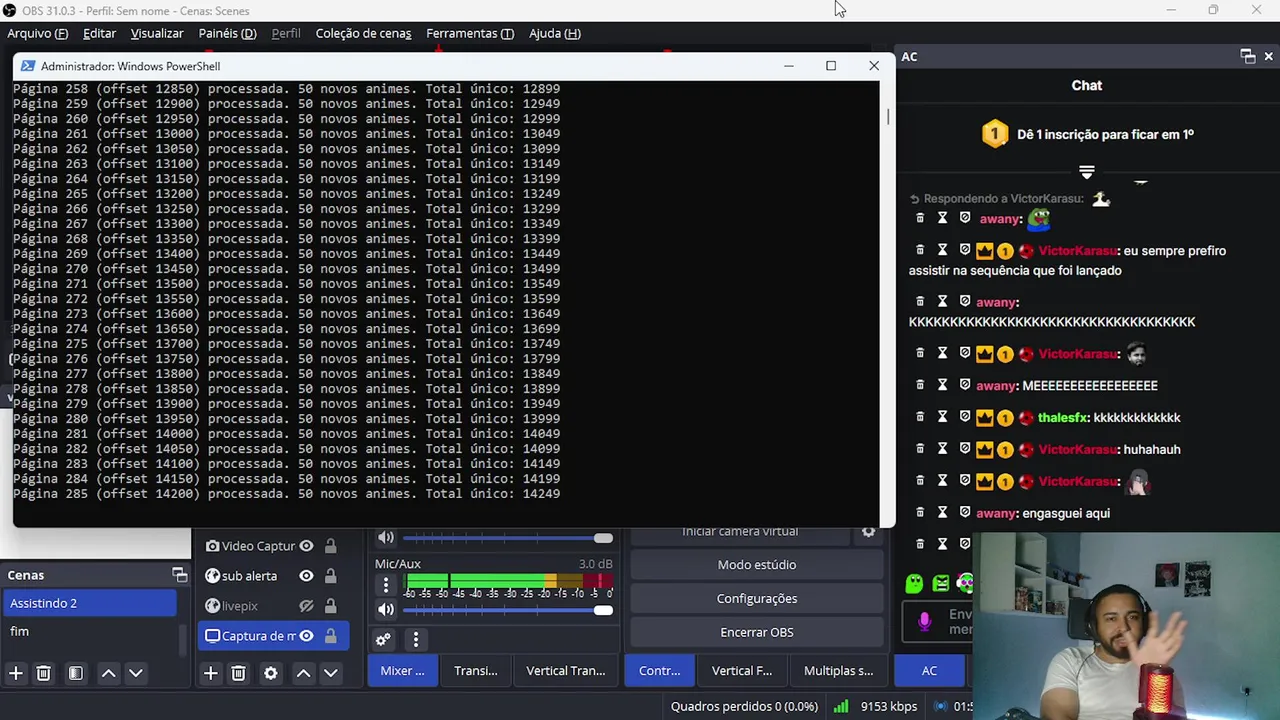Select the angry green square emote
This screenshot has height=720, width=1280.
pos(941,583)
